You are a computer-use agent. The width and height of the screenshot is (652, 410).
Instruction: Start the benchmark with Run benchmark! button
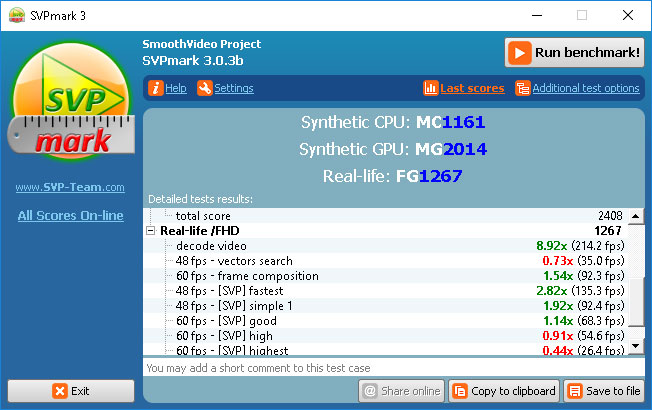[574, 53]
